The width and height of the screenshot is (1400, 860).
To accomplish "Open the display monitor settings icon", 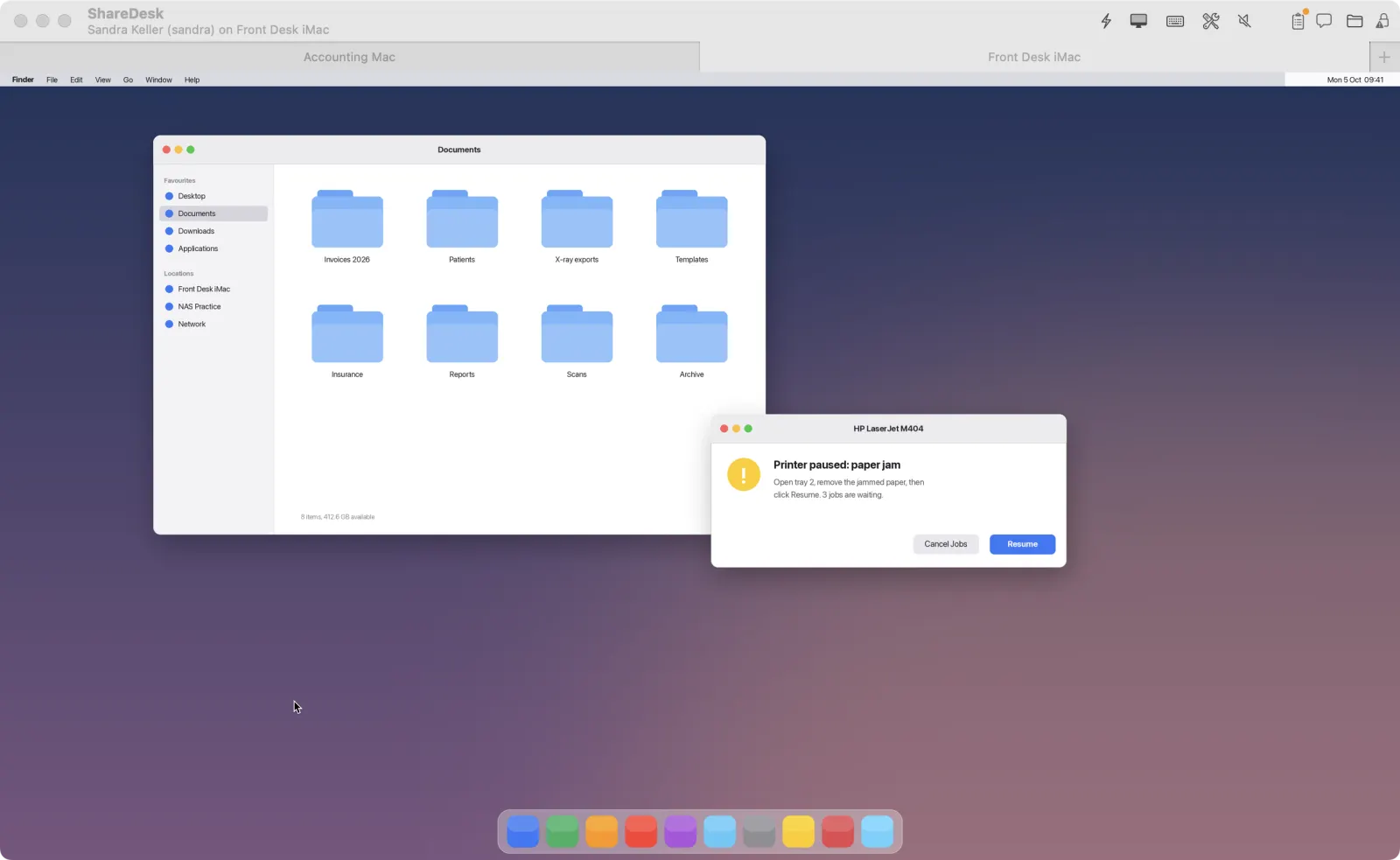I will pos(1138,21).
